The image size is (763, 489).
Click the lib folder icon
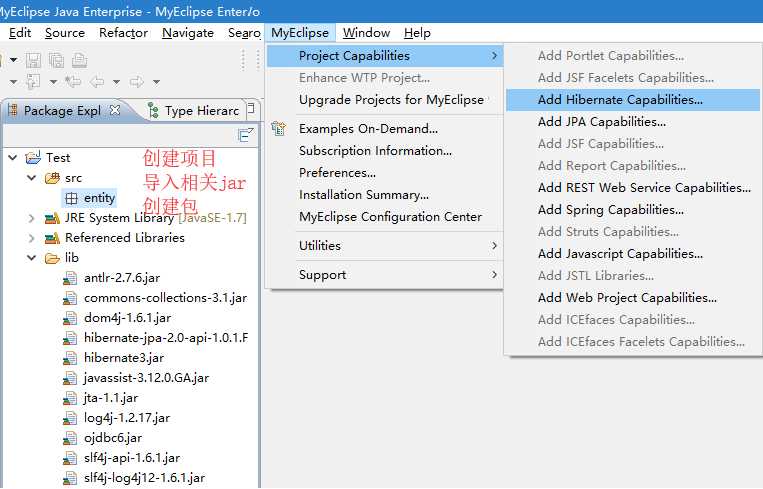tap(52, 258)
